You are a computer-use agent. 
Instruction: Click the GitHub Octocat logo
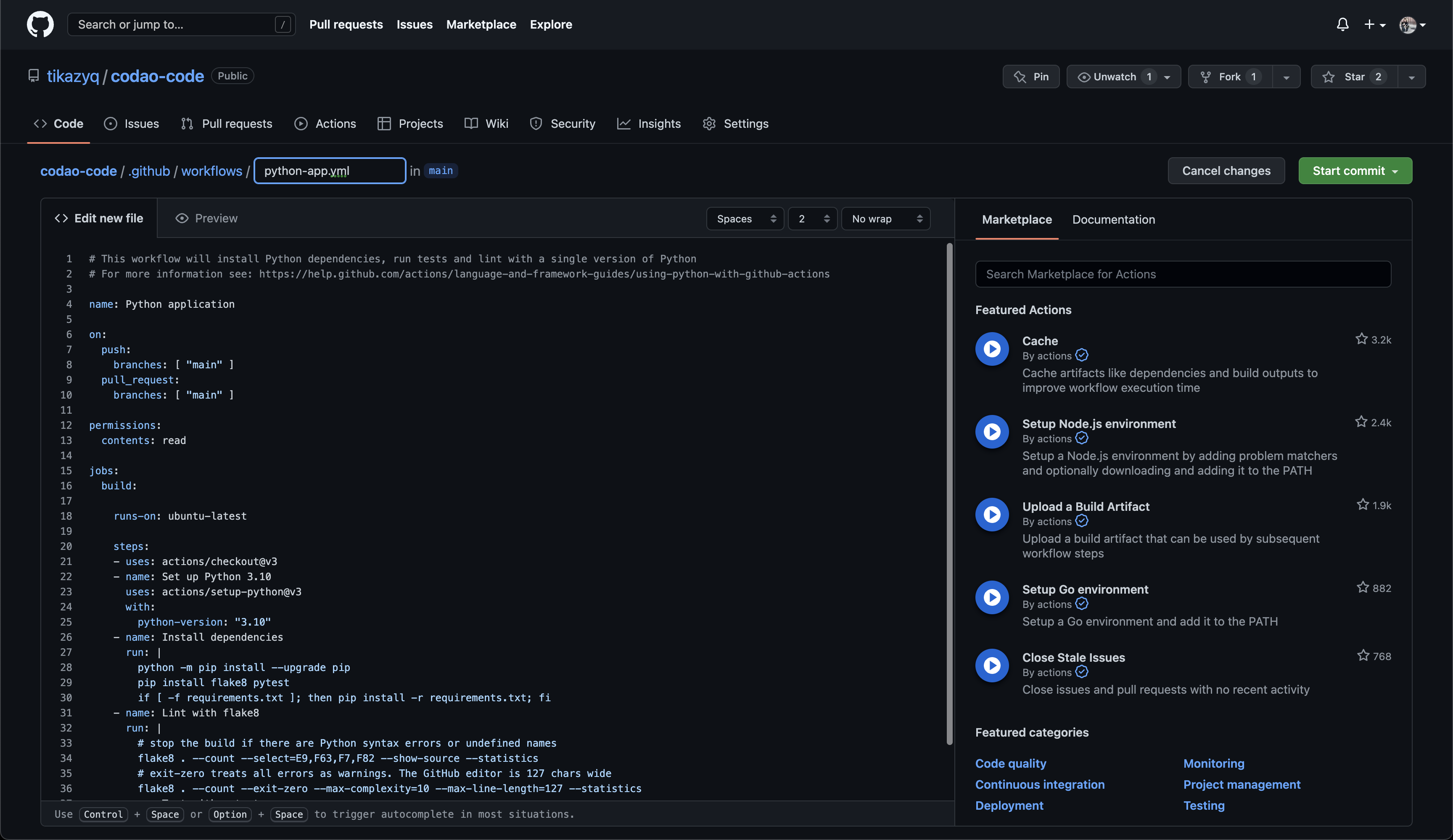pos(40,24)
